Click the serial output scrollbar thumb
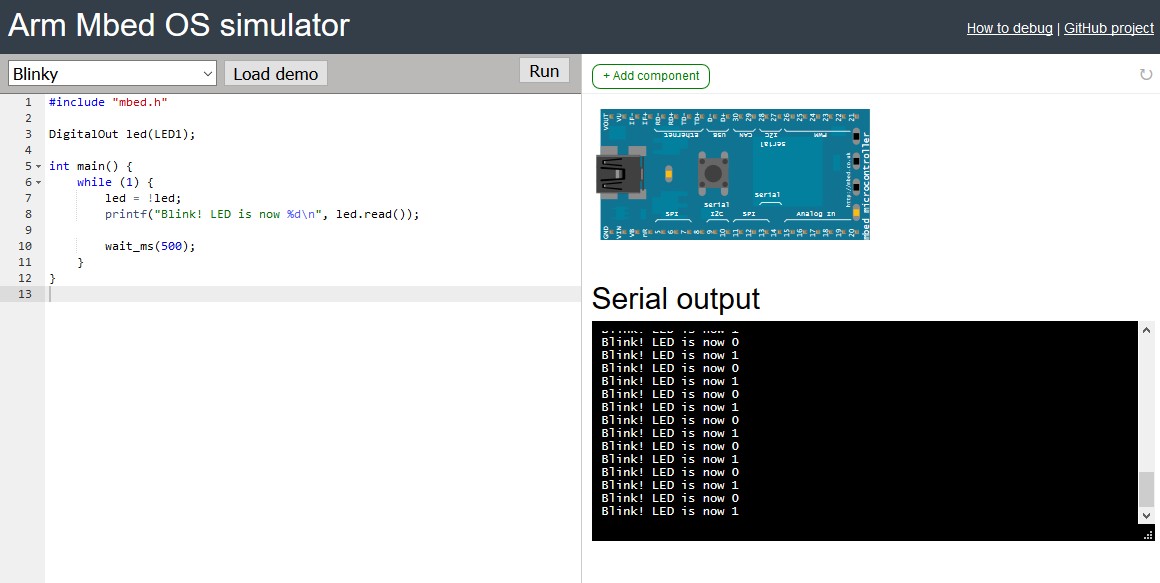The width and height of the screenshot is (1160, 583). point(1146,489)
